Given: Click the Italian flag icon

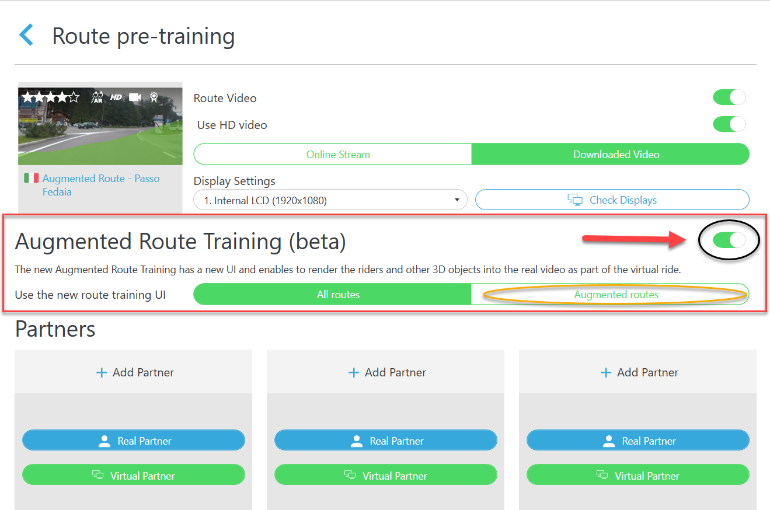Looking at the screenshot, I should point(30,178).
